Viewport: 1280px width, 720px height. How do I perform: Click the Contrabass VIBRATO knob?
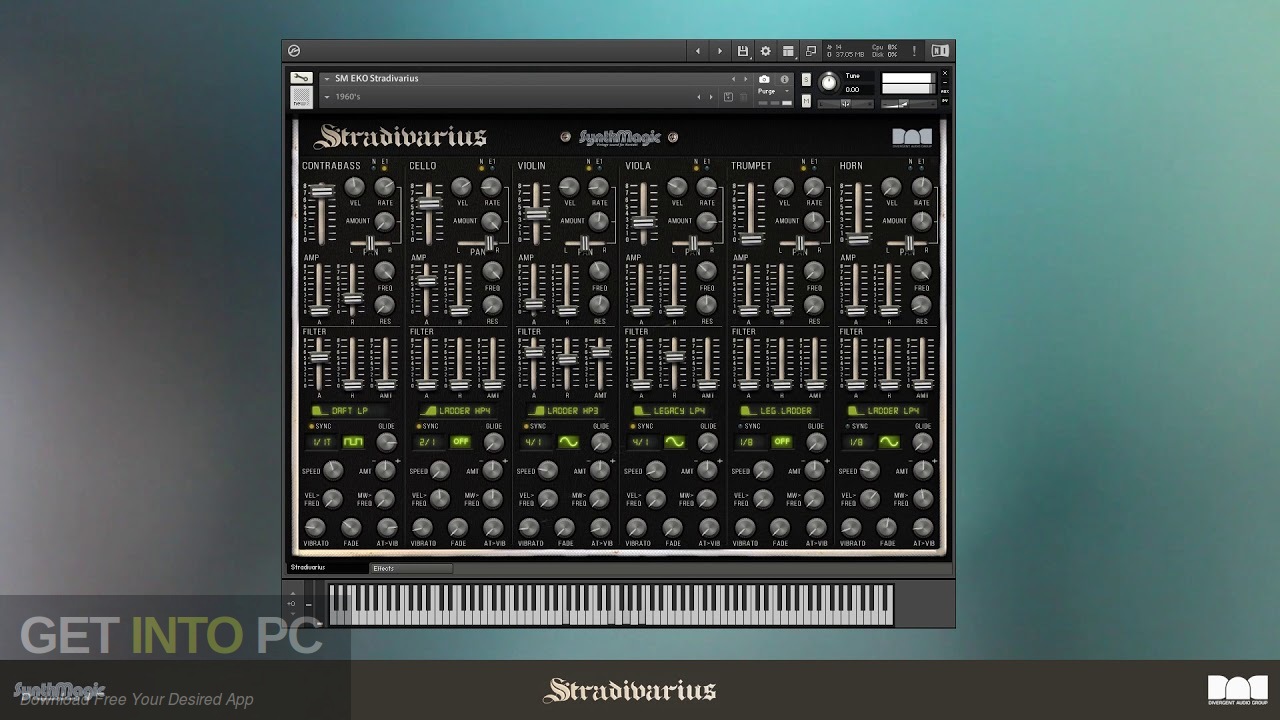[315, 527]
